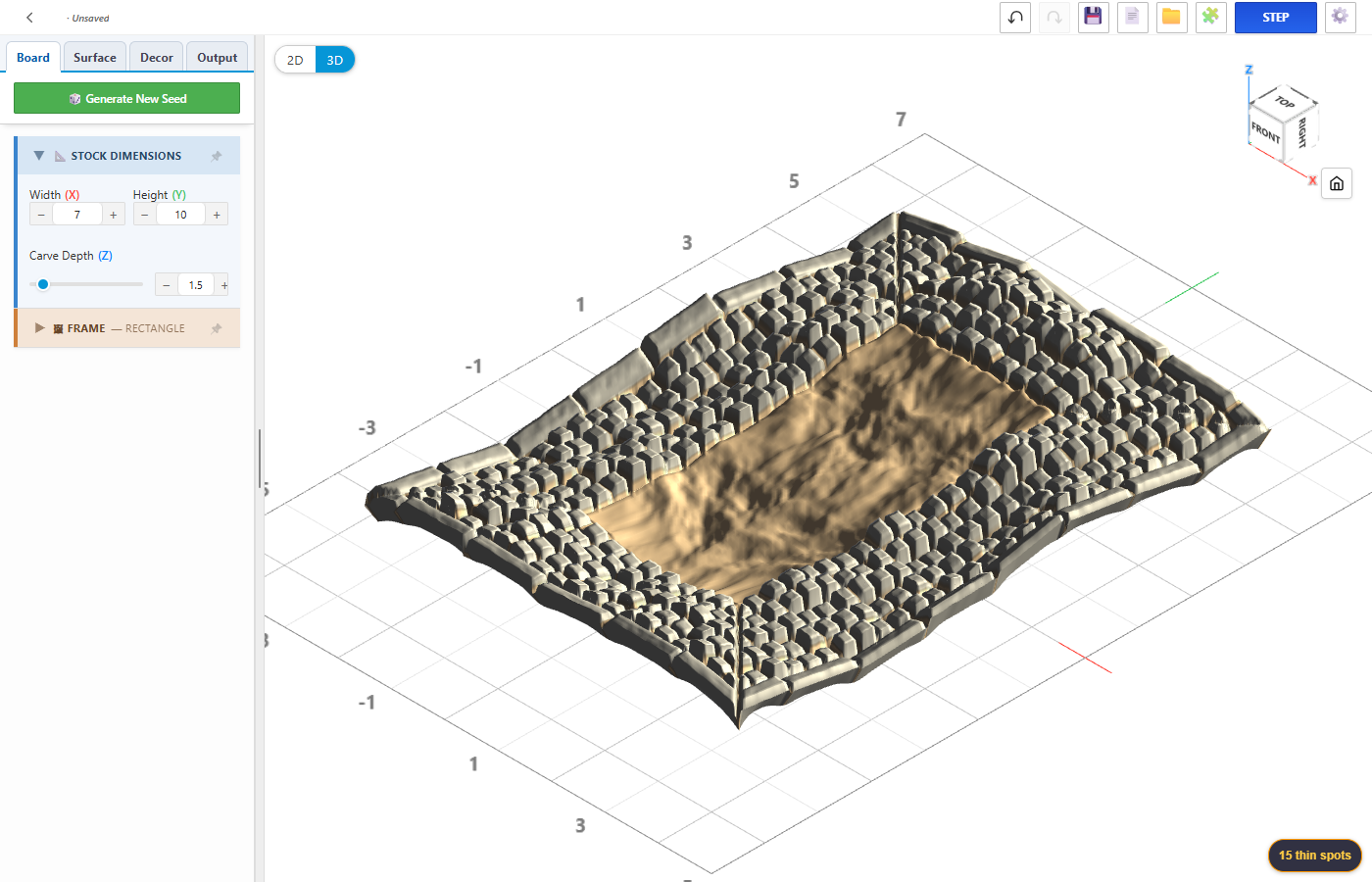Screen dimensions: 1372x882
Task: Go back using the left chevron arrow
Action: click(29, 18)
